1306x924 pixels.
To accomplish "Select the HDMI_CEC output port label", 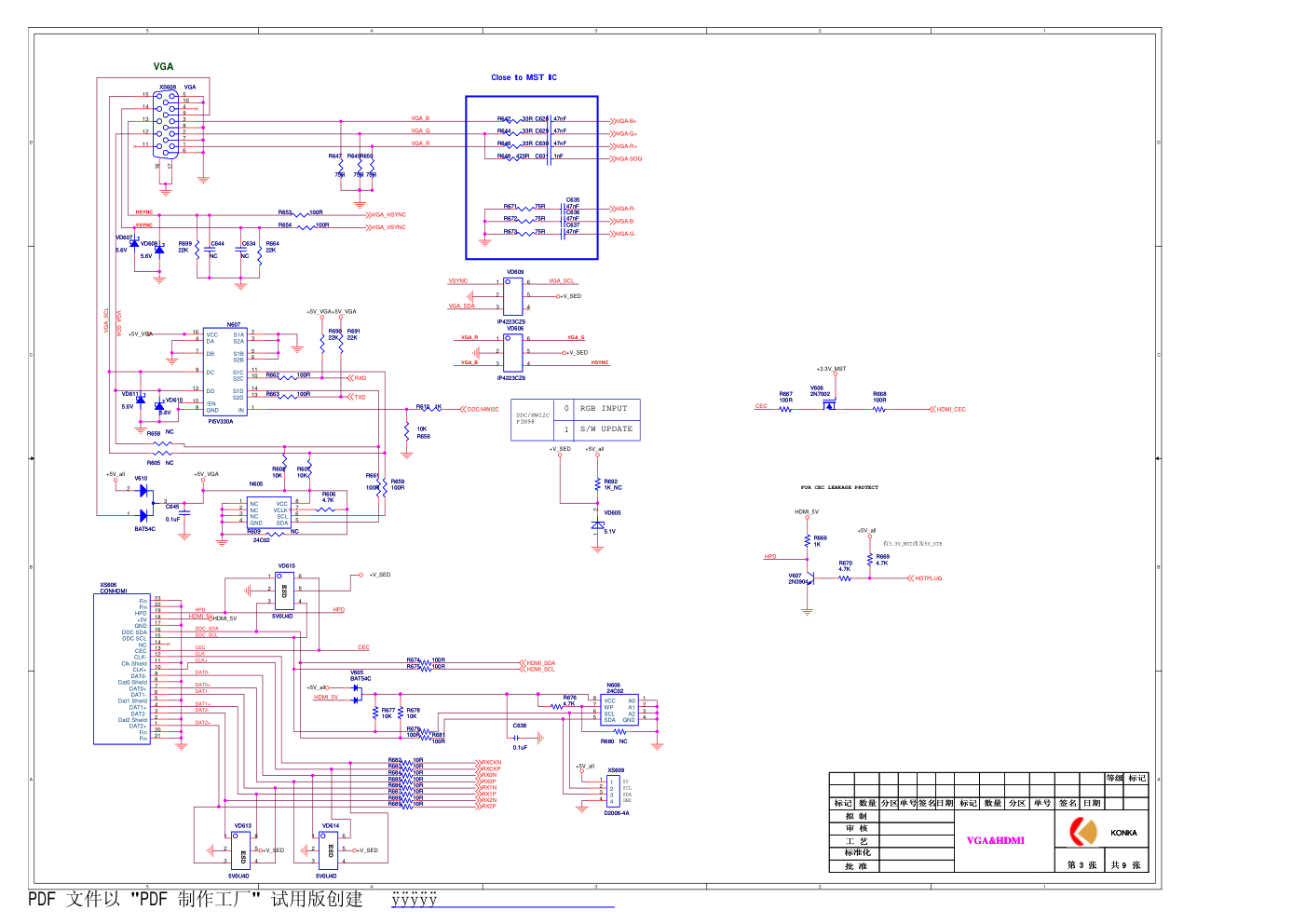I will tap(949, 410).
